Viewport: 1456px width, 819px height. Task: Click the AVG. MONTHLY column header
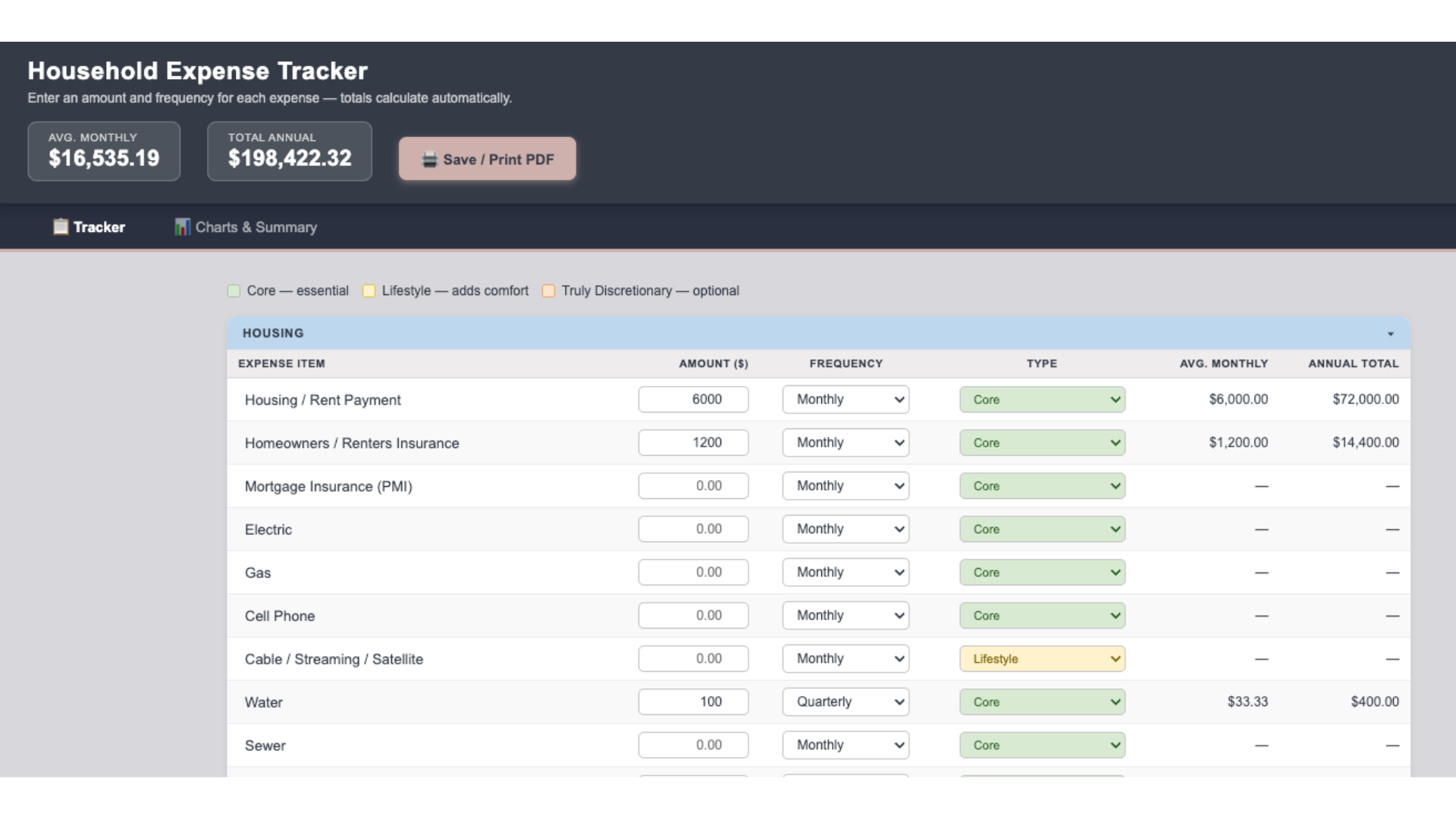1224,364
